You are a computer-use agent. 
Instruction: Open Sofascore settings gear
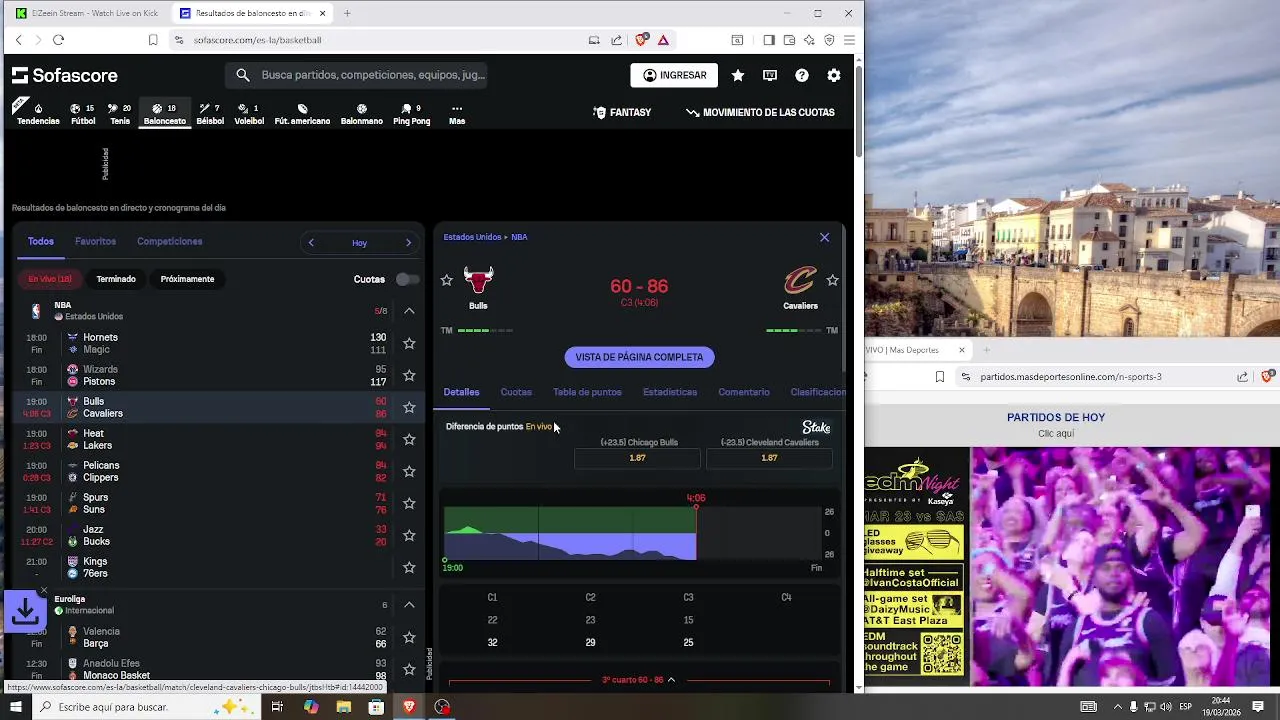click(x=834, y=75)
